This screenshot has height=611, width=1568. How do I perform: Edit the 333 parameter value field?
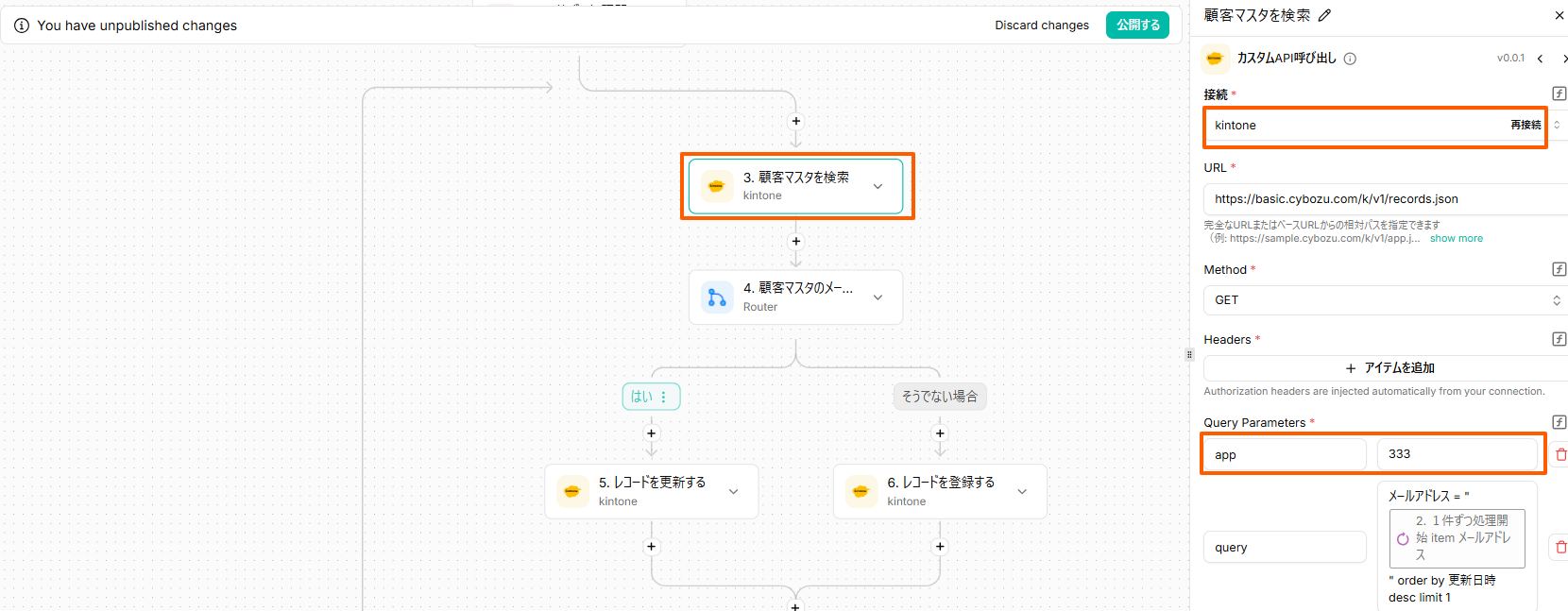1458,454
